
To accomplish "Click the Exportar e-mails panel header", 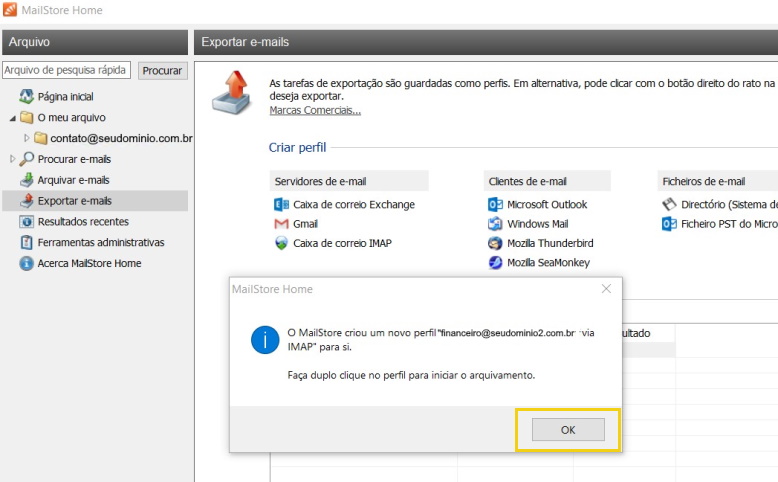I will click(x=486, y=42).
